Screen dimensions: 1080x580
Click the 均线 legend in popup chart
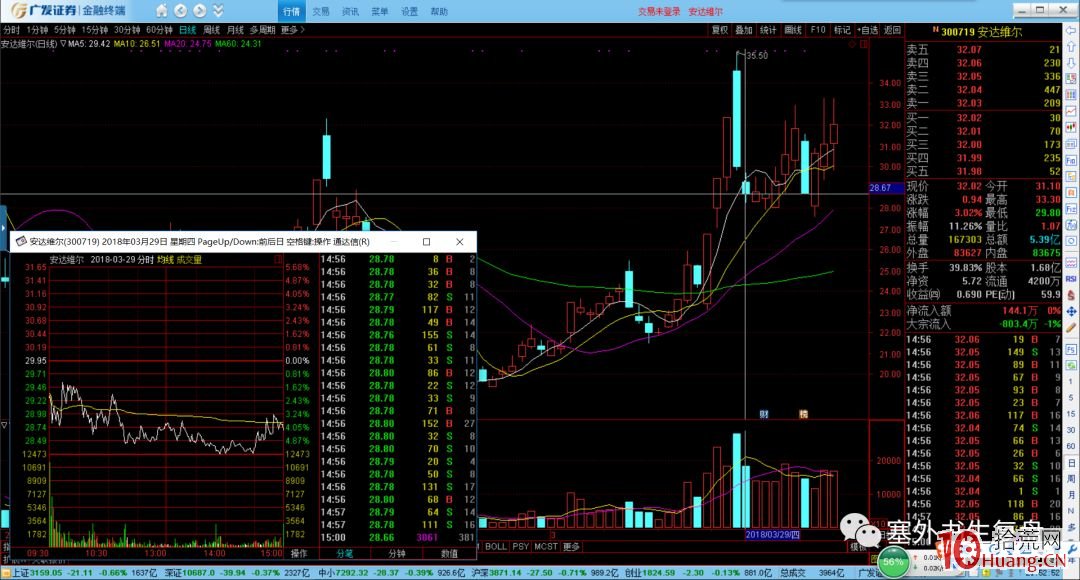coord(165,260)
